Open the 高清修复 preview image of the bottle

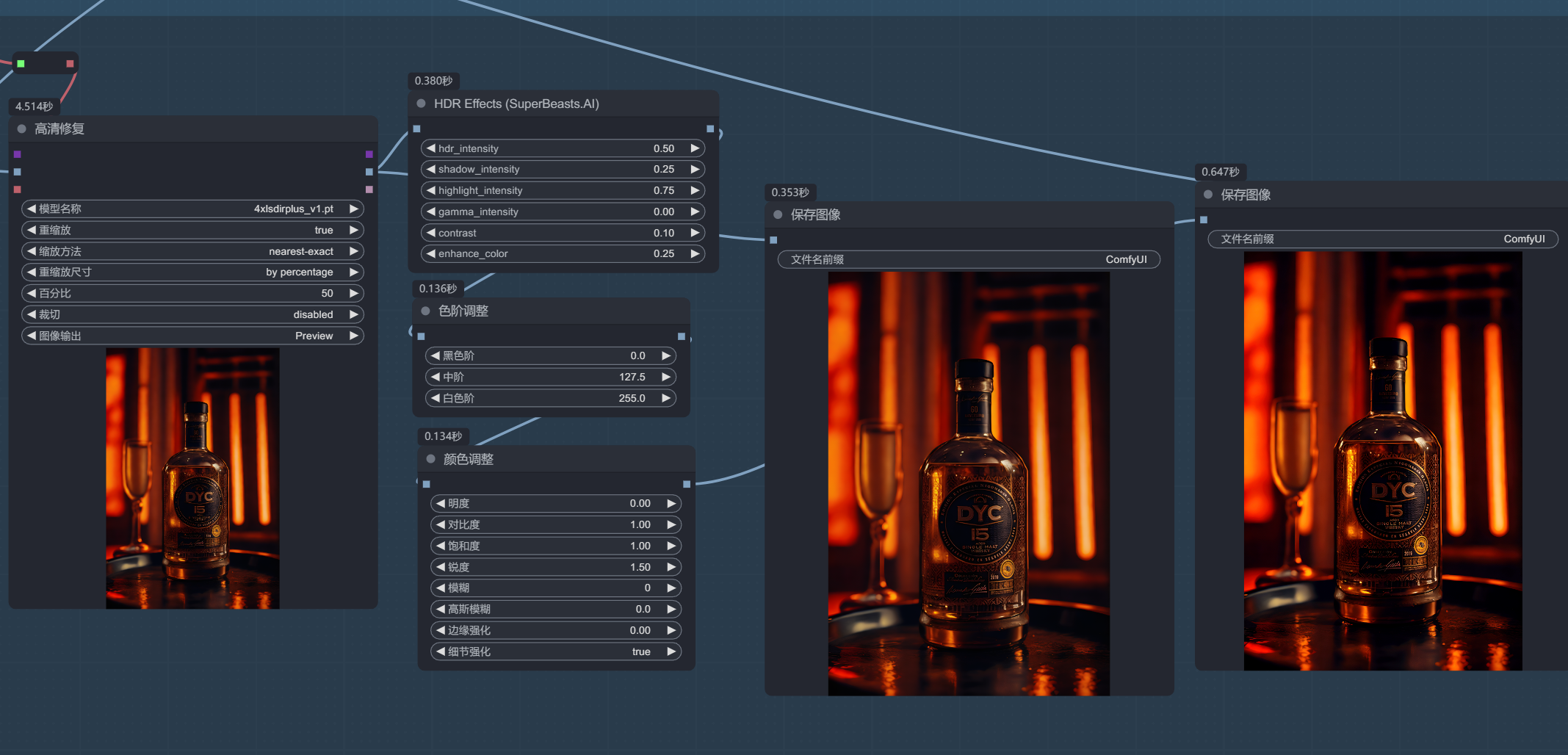(x=192, y=478)
